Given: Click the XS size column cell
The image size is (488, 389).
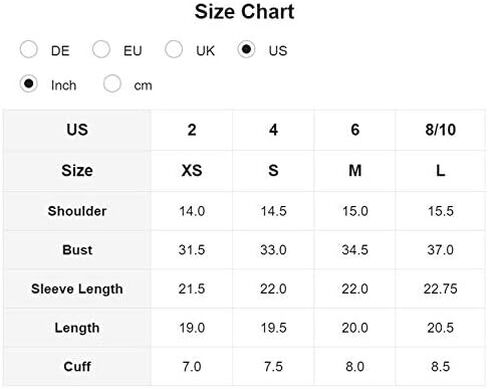Looking at the screenshot, I should coord(192,171).
